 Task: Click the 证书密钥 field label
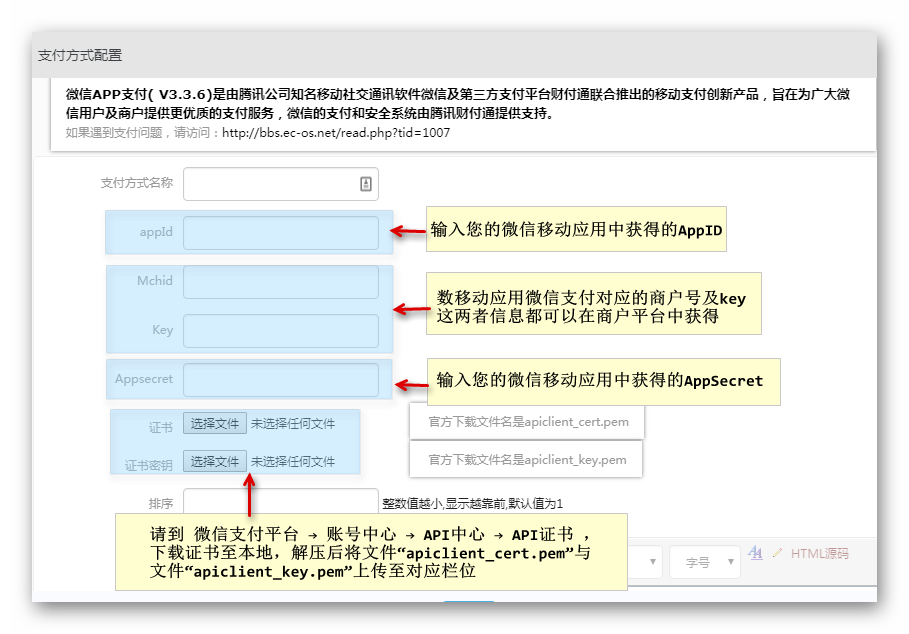coord(149,465)
